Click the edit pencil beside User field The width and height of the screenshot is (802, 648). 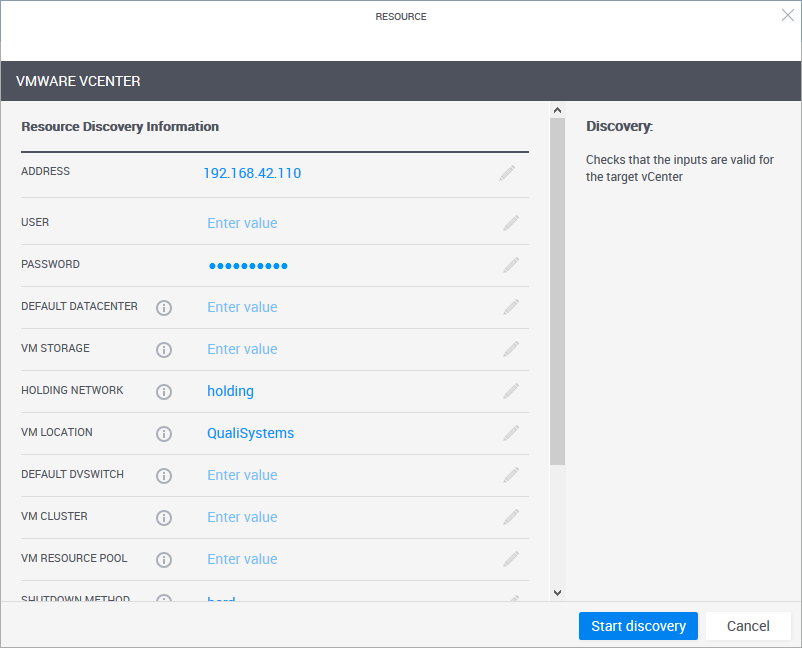coord(511,223)
